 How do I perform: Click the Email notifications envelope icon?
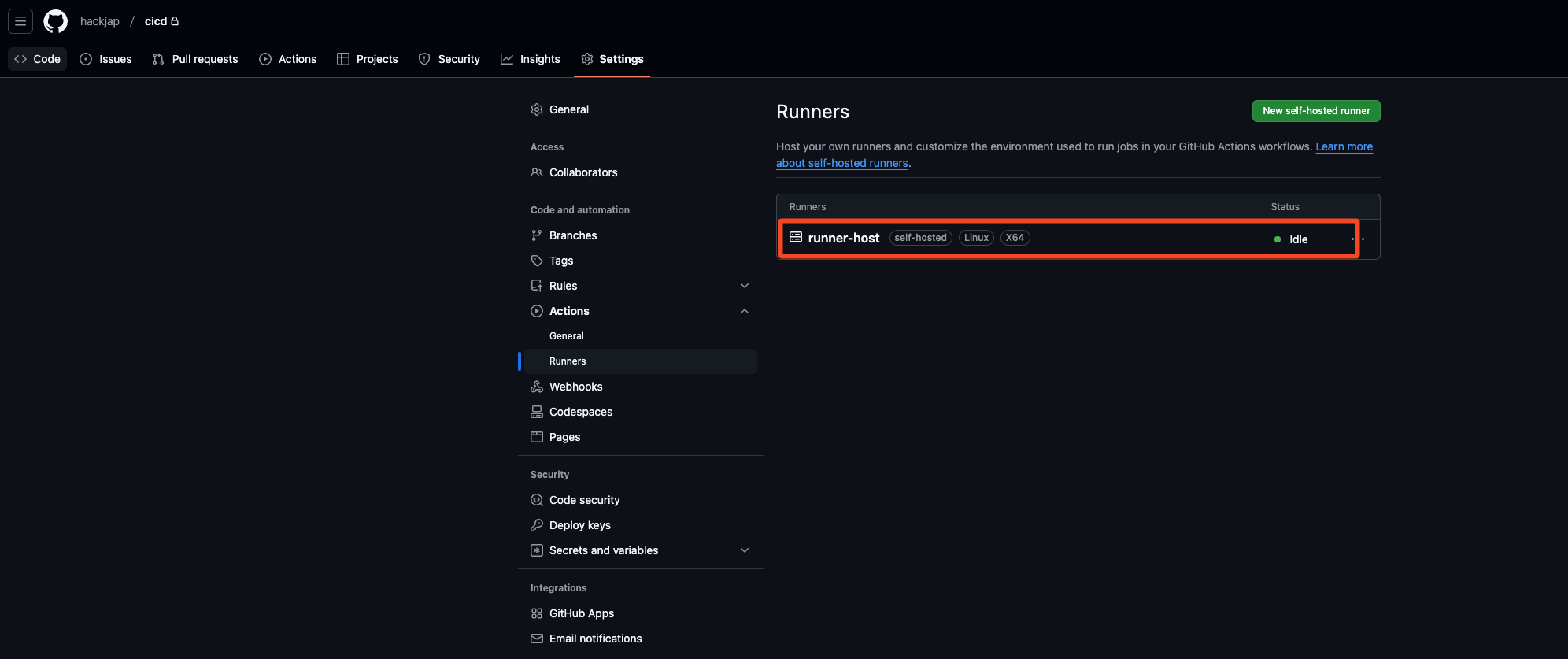coord(537,639)
